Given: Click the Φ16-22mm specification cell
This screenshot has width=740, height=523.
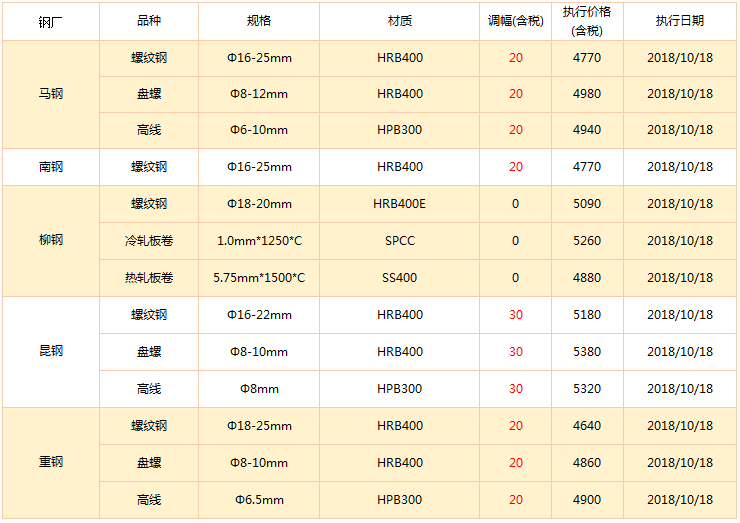Looking at the screenshot, I should tap(259, 315).
